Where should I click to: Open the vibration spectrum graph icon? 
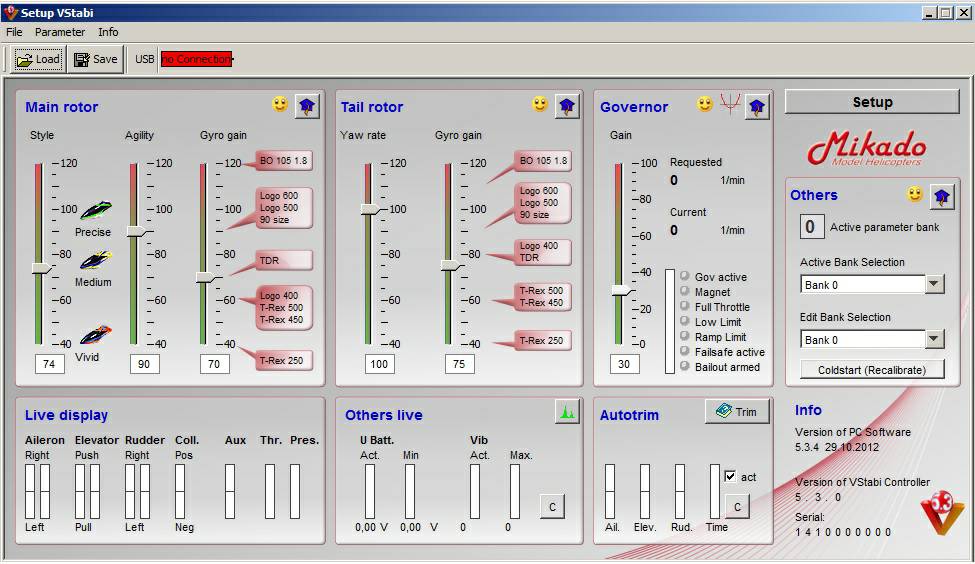tap(567, 411)
